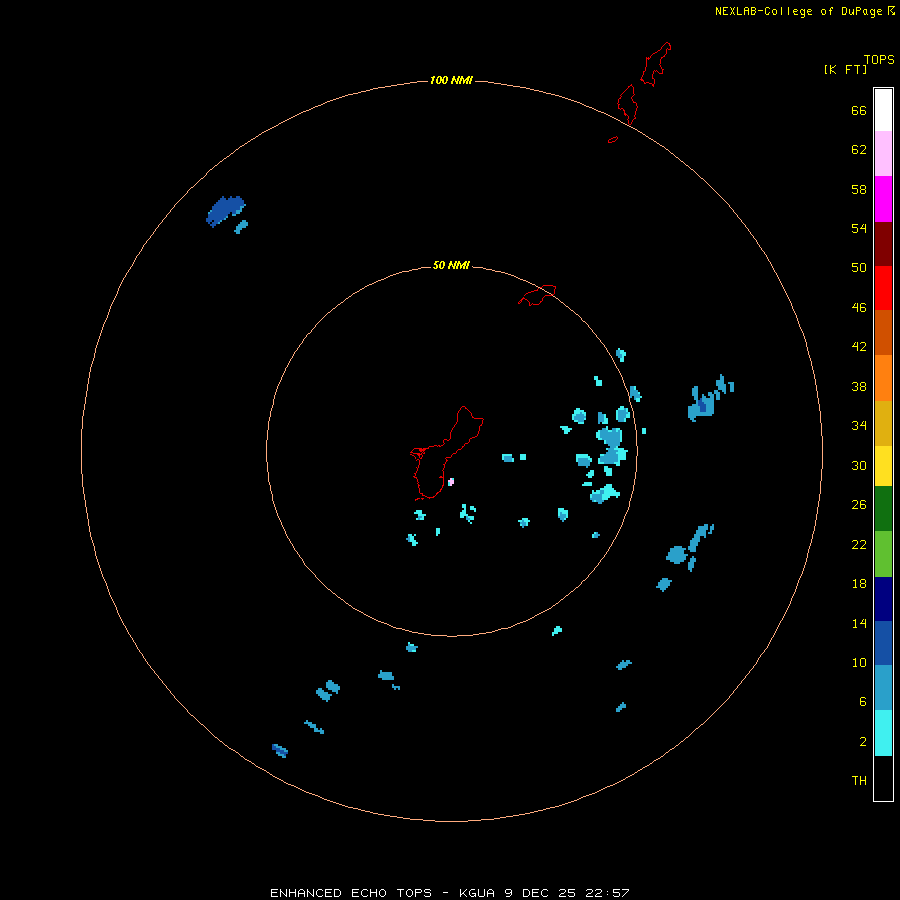Click the small island outline on 50 NMI ring

pyautogui.click(x=537, y=295)
